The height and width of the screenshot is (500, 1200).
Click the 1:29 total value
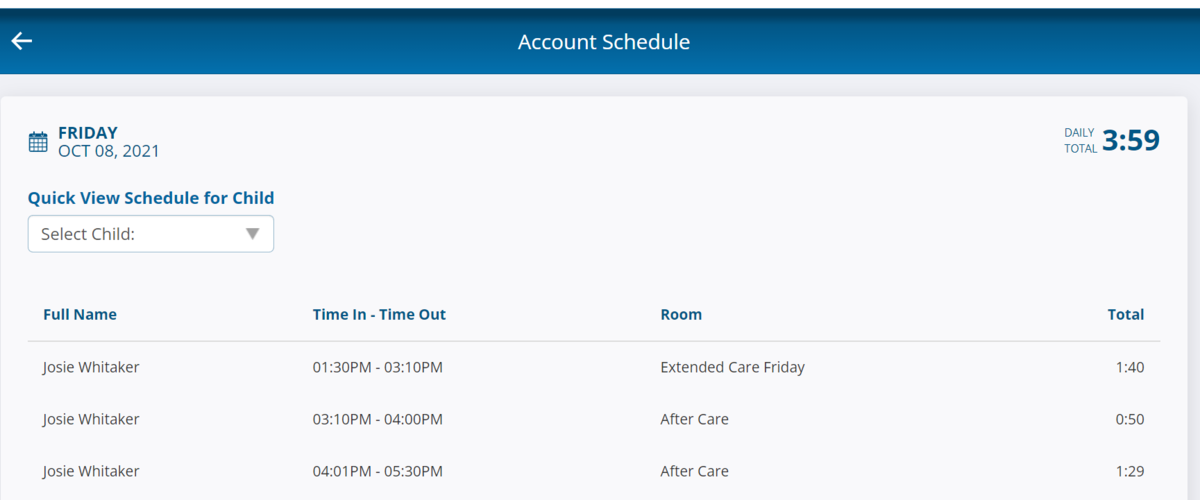(x=1129, y=471)
